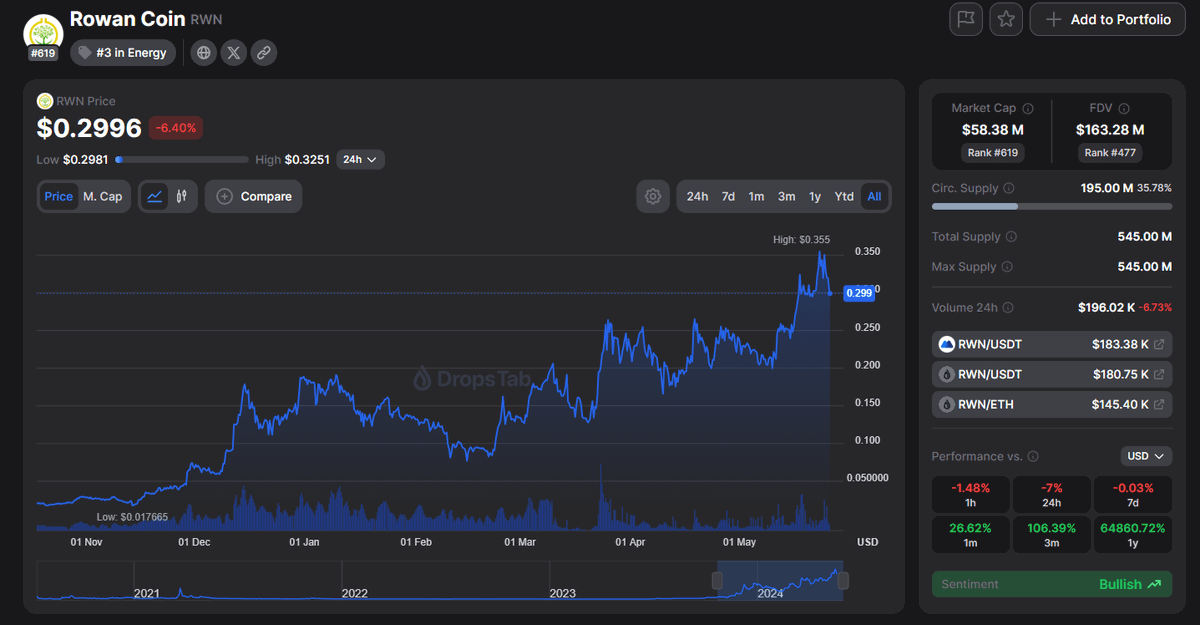Select the 1m timeframe tab
1200x625 pixels.
pos(757,196)
